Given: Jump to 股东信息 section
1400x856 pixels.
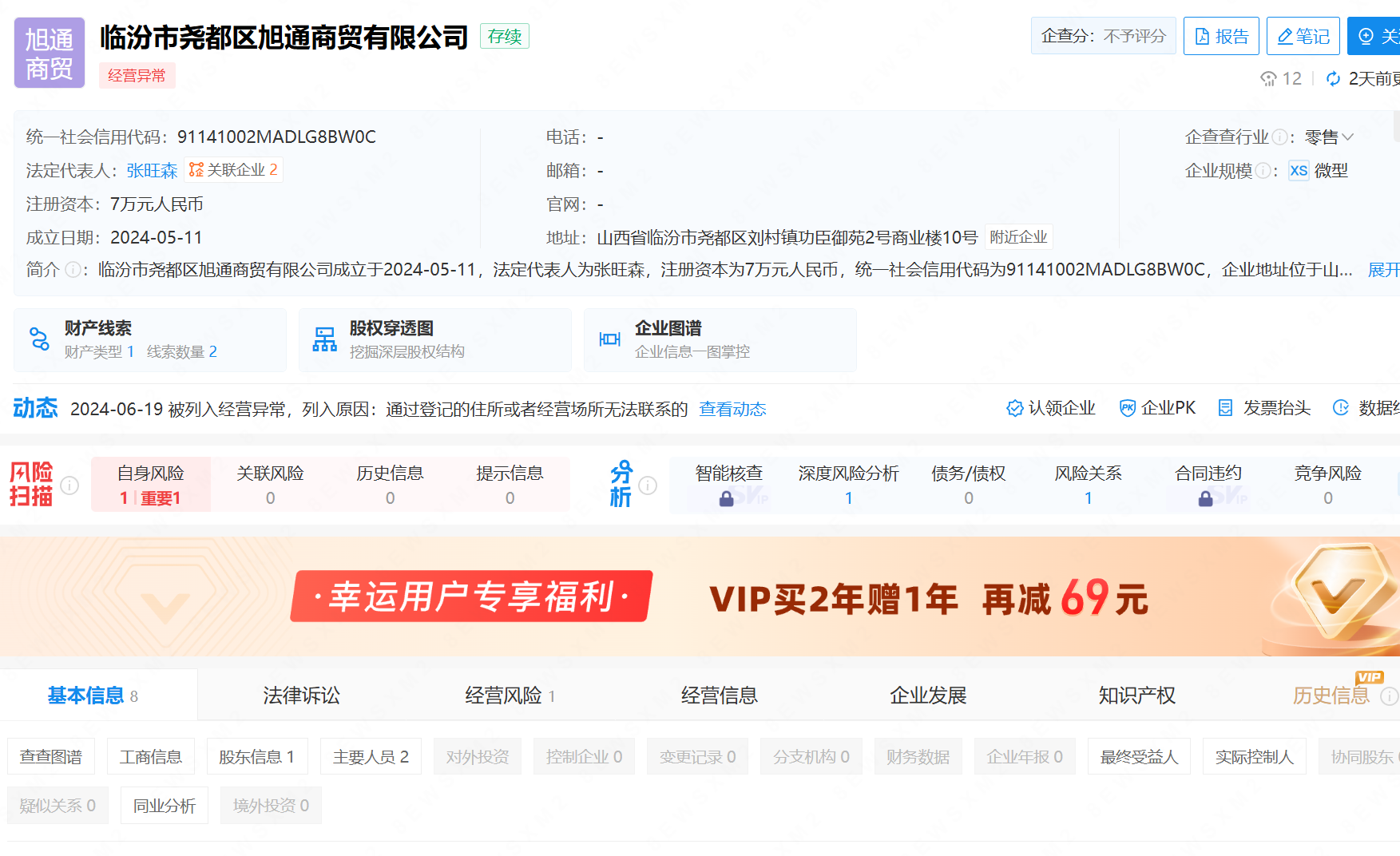Looking at the screenshot, I should (x=257, y=756).
